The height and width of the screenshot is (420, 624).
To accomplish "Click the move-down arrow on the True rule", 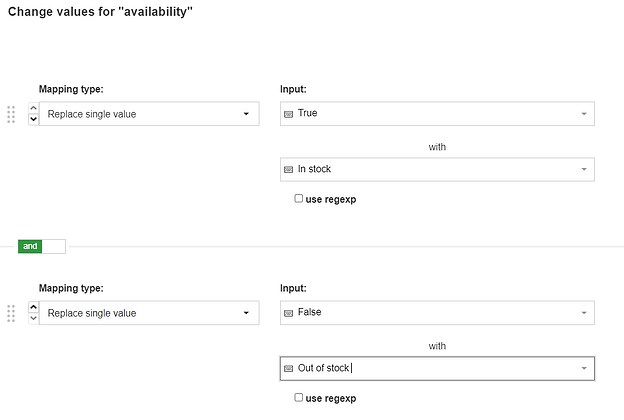I will (33, 120).
